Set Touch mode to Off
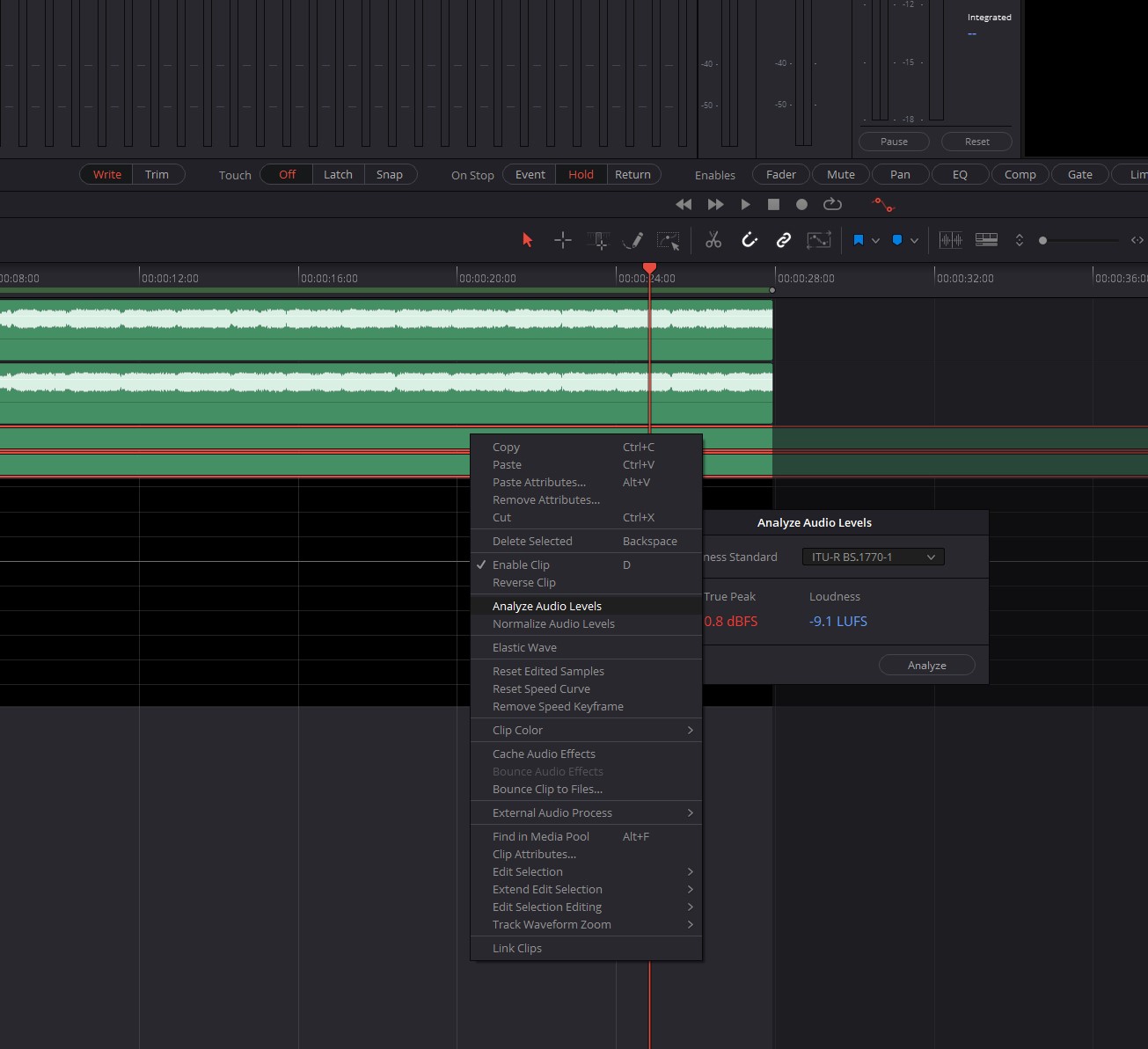 [x=288, y=174]
